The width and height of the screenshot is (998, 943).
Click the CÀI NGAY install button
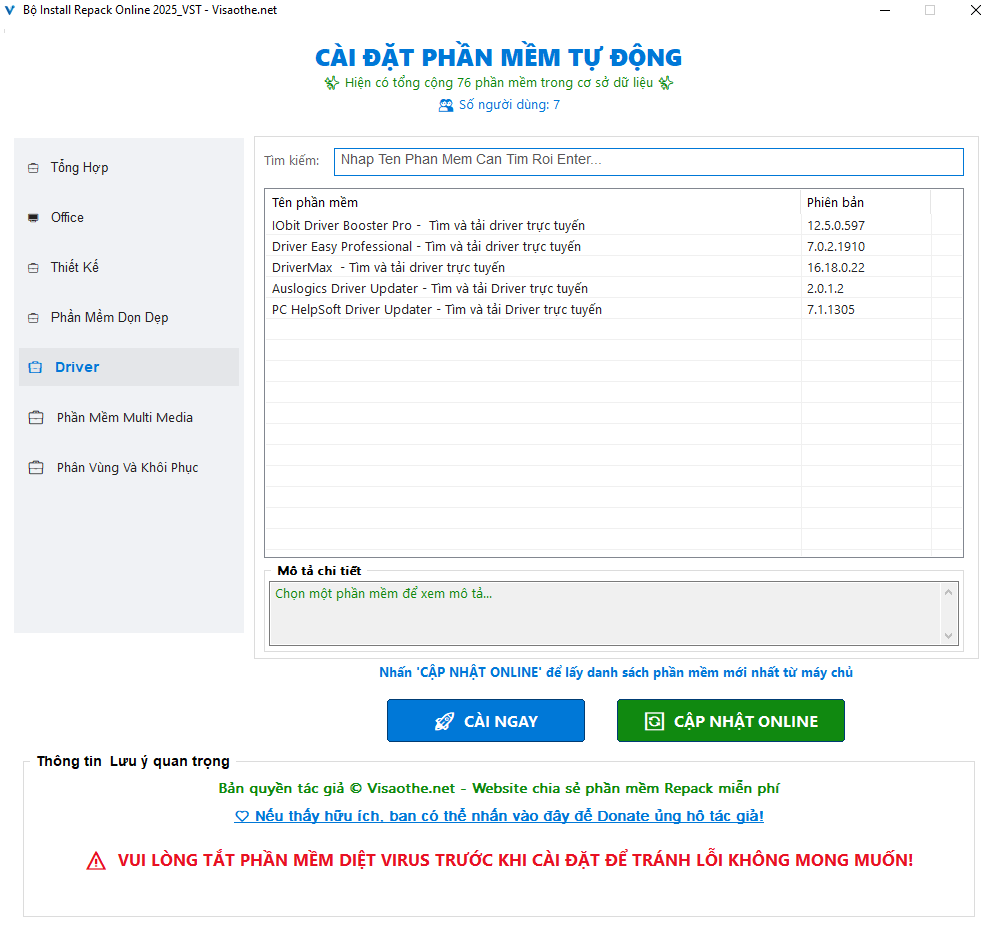(486, 721)
